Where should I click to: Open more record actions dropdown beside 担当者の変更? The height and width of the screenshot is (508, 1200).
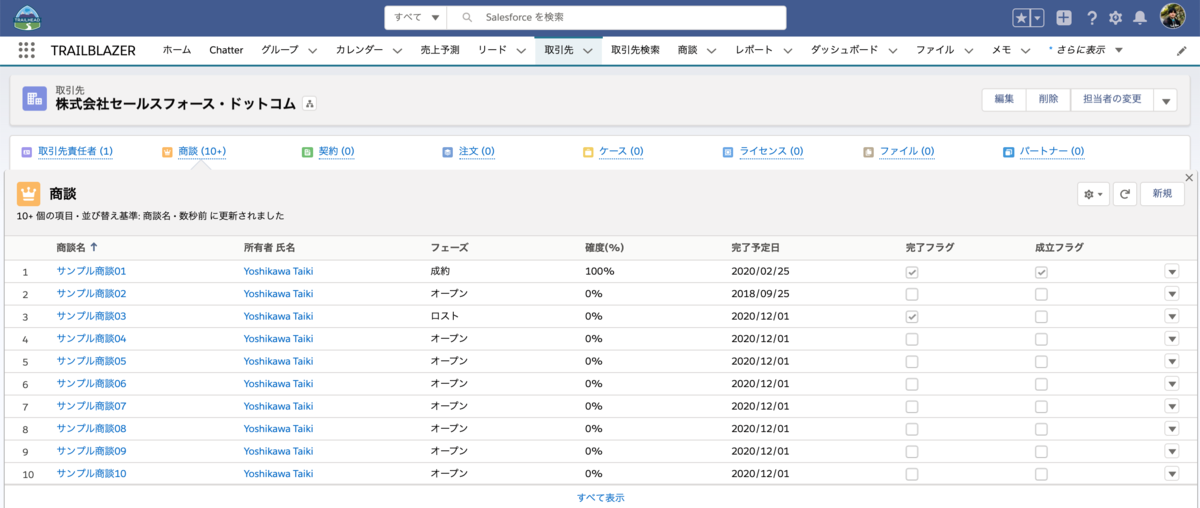coord(1165,100)
